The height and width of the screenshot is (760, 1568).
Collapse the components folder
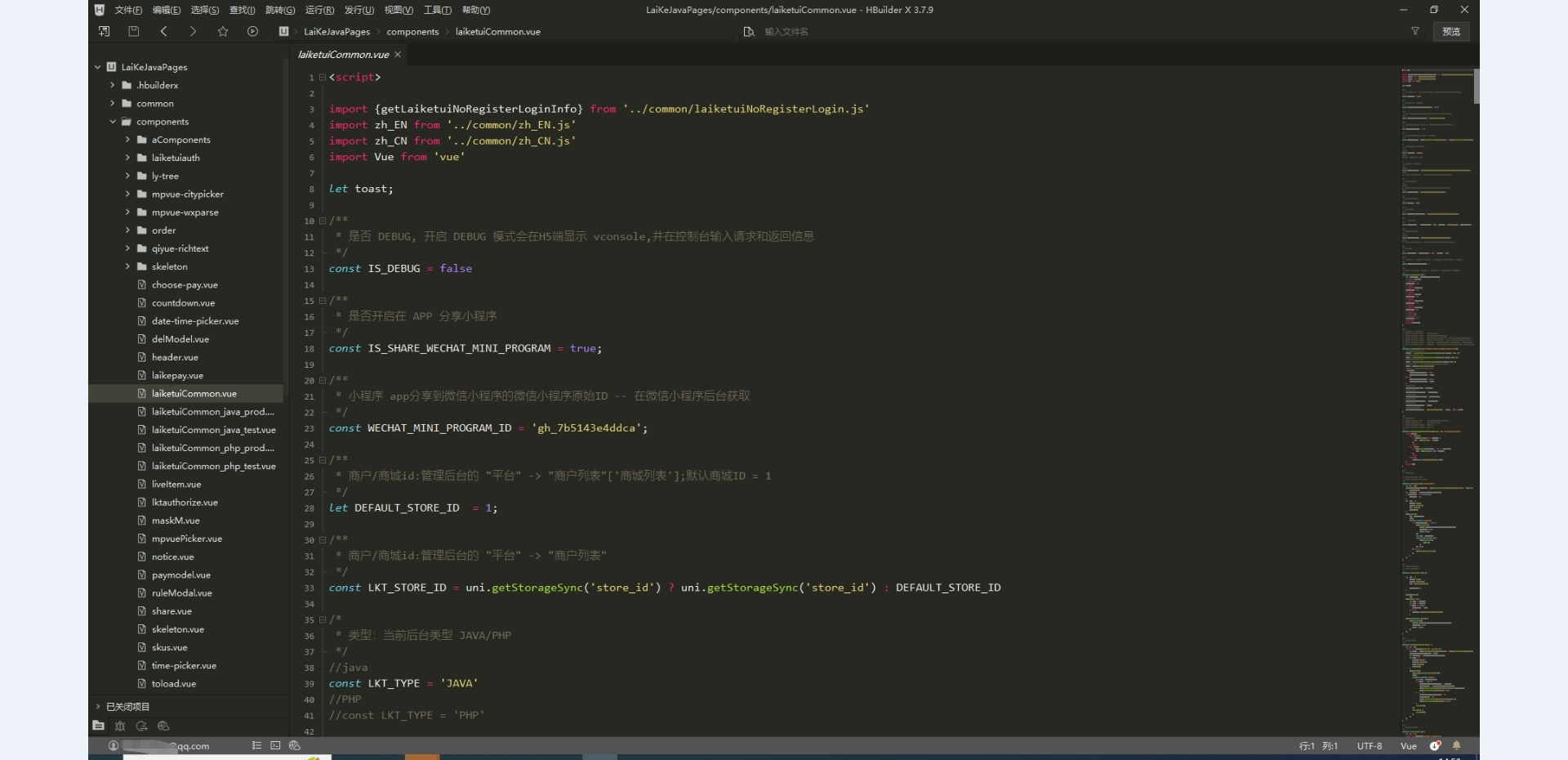113,122
